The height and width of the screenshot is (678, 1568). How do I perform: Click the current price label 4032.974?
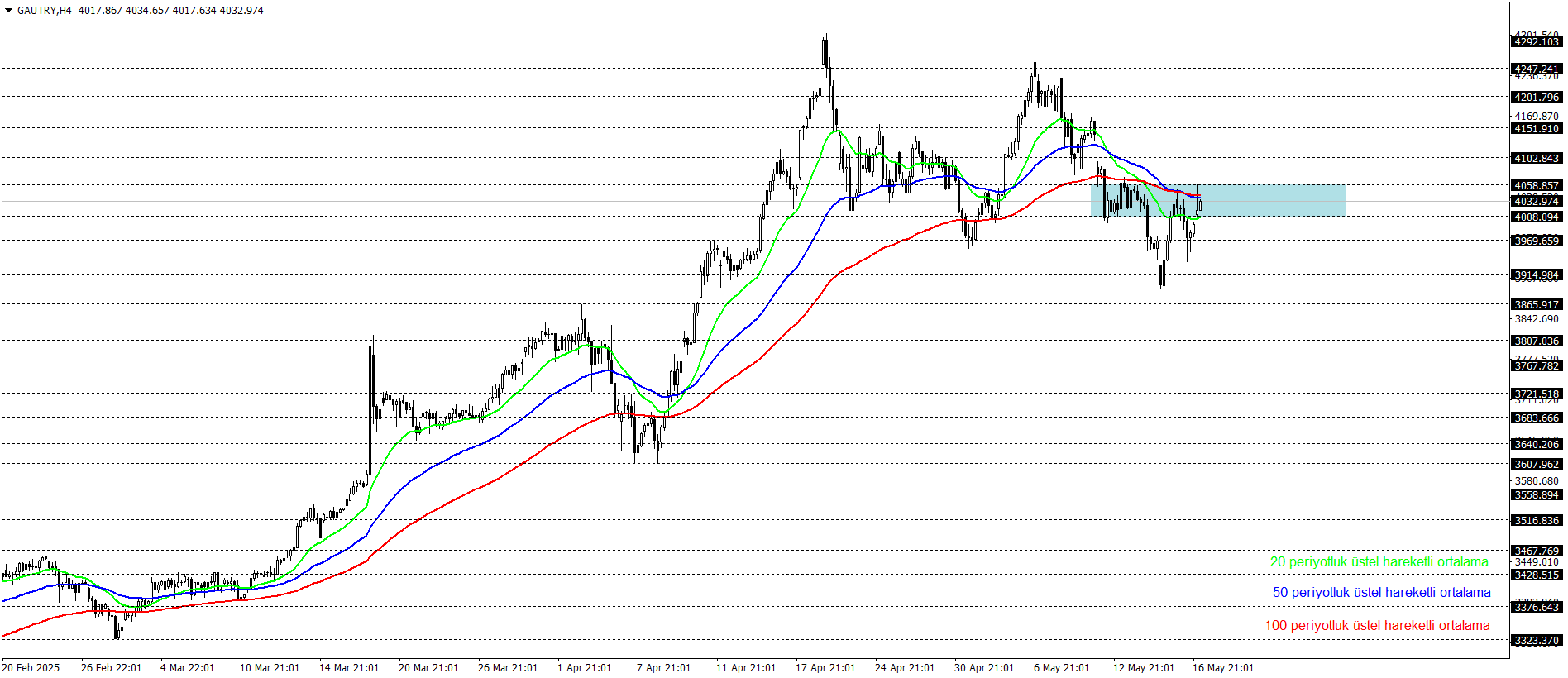click(1537, 202)
